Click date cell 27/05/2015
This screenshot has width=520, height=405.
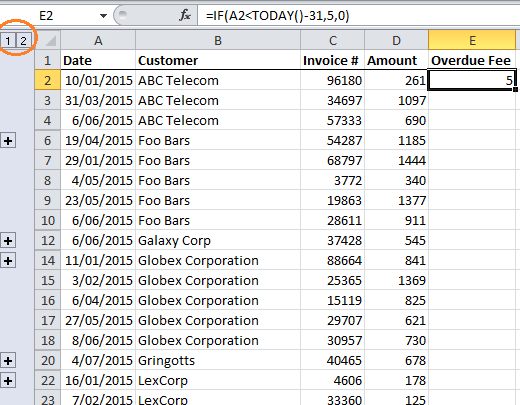98,320
